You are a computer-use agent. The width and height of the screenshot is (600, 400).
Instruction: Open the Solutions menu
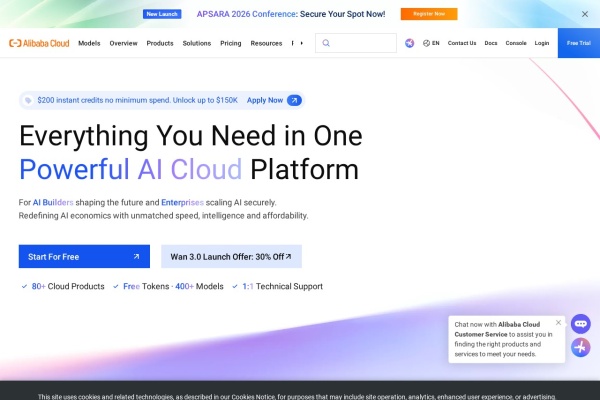pyautogui.click(x=197, y=43)
